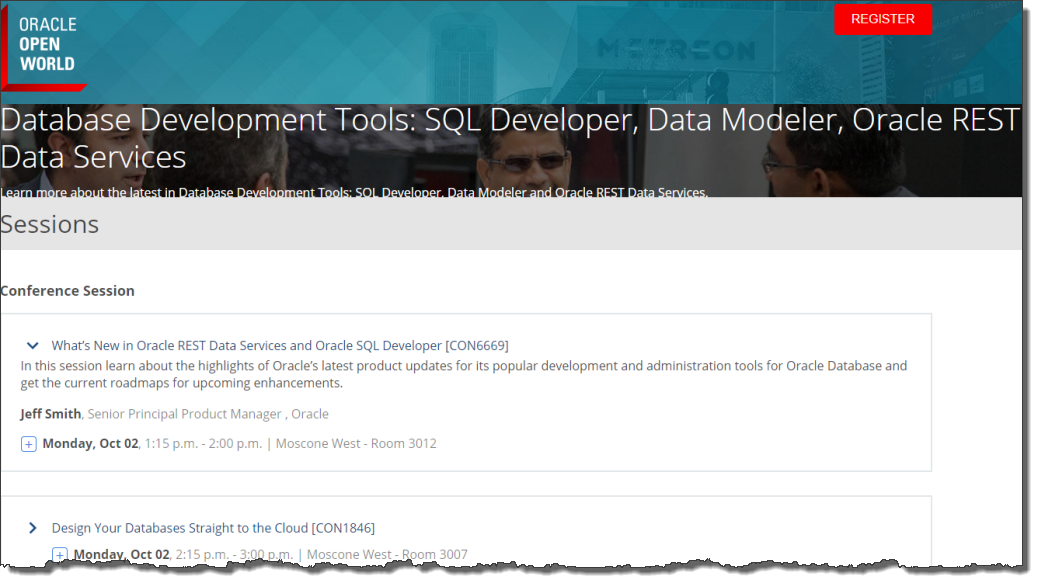Open the Oracle Open World logo

(44, 47)
